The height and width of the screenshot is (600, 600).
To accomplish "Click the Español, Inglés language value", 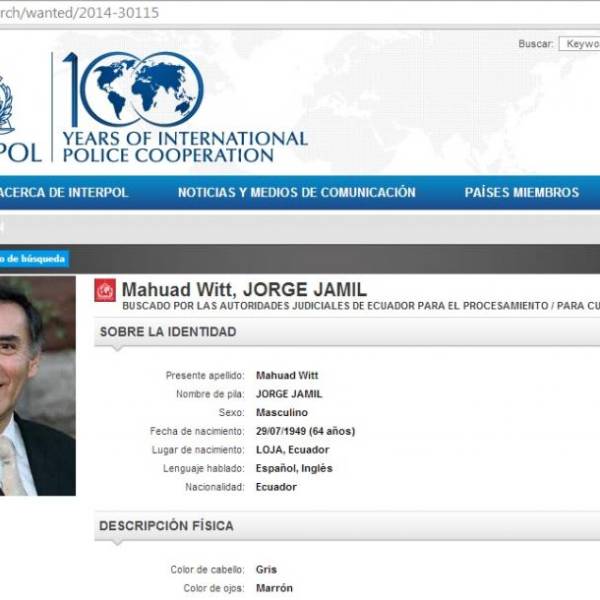I will [x=294, y=468].
